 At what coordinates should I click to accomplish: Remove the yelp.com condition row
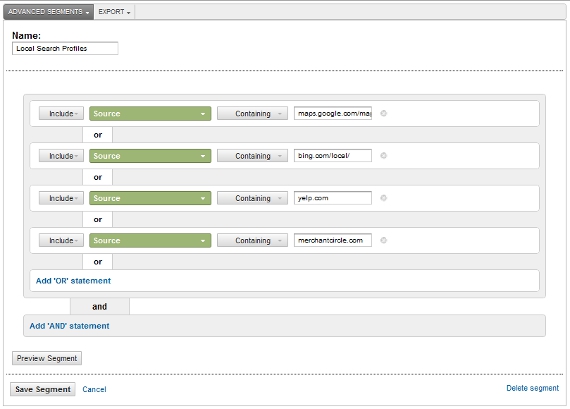pos(384,198)
